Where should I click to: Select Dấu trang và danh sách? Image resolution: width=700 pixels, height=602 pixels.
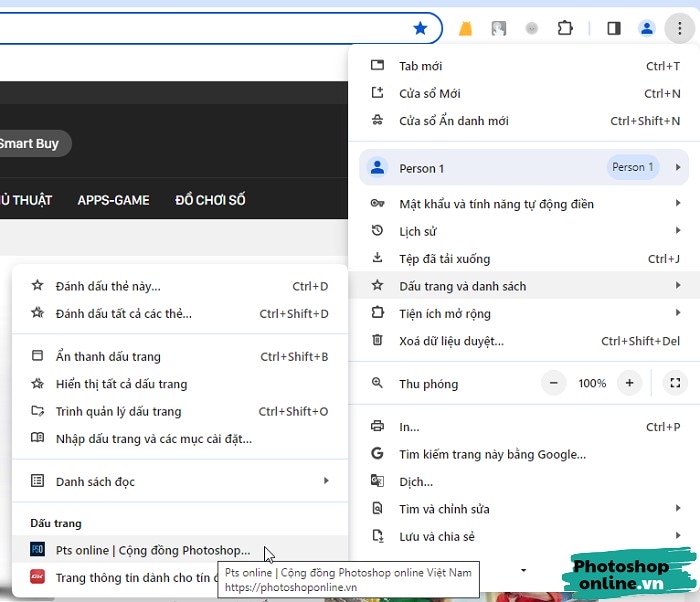525,285
